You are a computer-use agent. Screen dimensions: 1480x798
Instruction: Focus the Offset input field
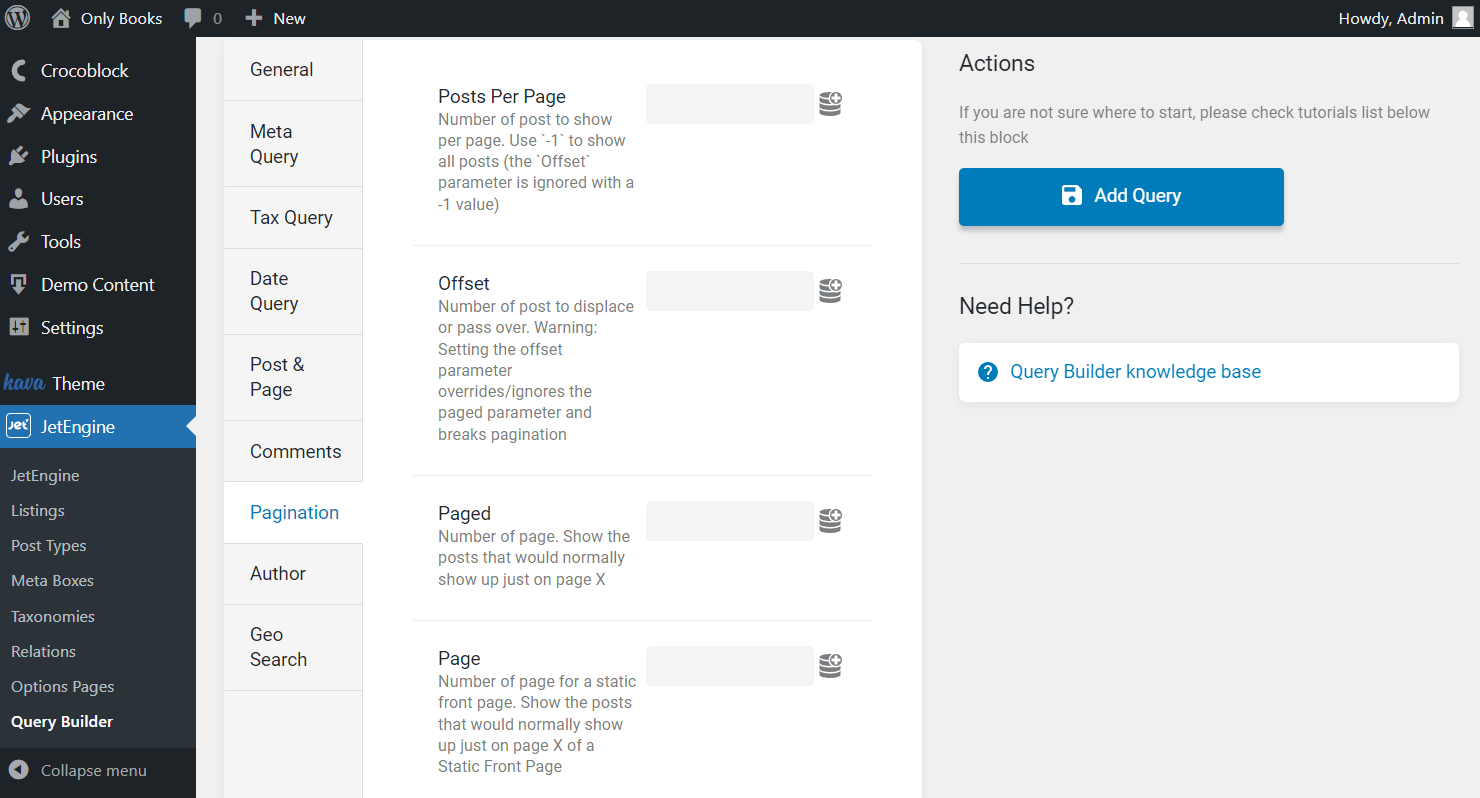[x=730, y=291]
